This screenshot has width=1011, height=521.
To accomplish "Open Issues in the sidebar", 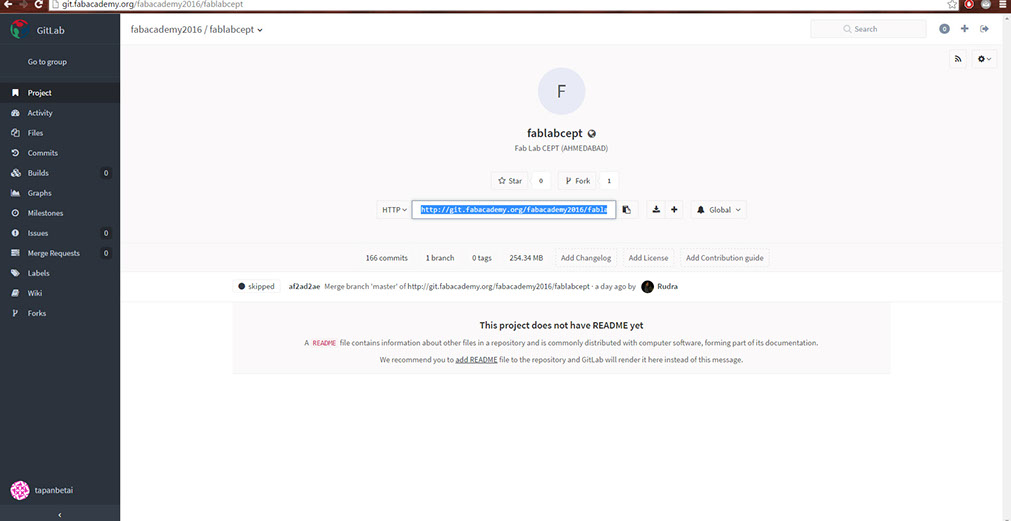I will 60,233.
